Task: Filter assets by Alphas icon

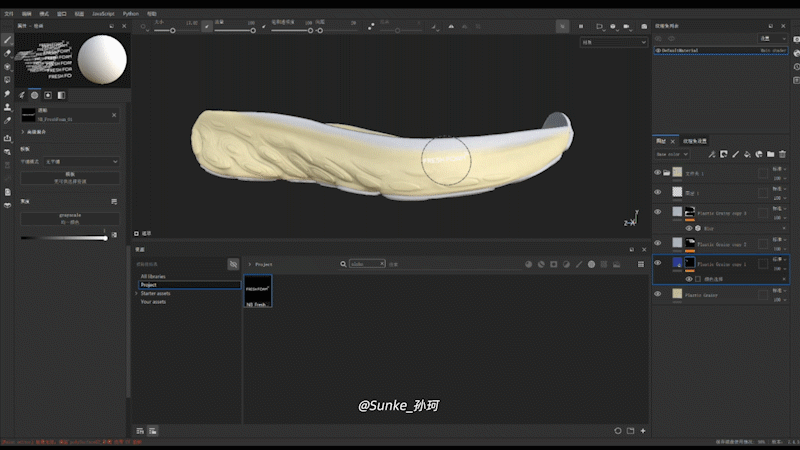Action: click(x=591, y=264)
